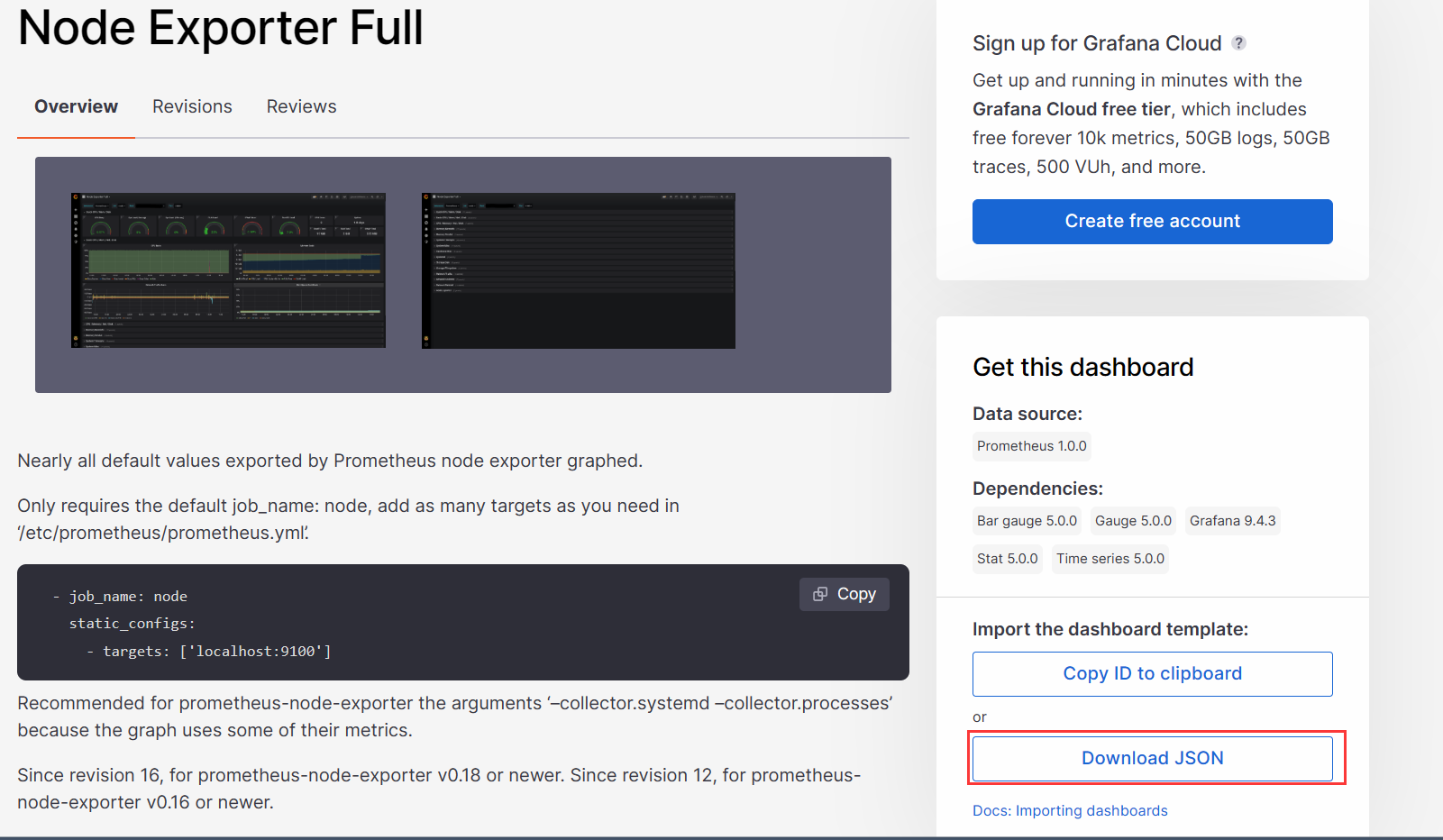Switch to the Reviews tab

coord(301,106)
